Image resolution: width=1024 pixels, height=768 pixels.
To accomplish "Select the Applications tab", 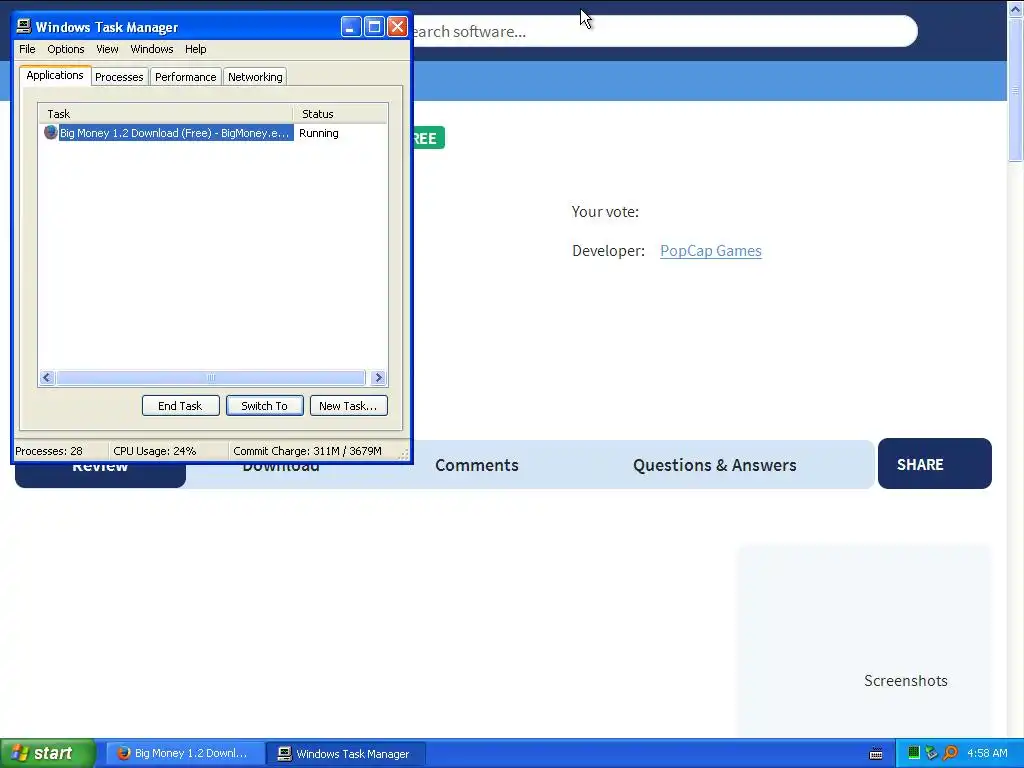I will pyautogui.click(x=55, y=75).
